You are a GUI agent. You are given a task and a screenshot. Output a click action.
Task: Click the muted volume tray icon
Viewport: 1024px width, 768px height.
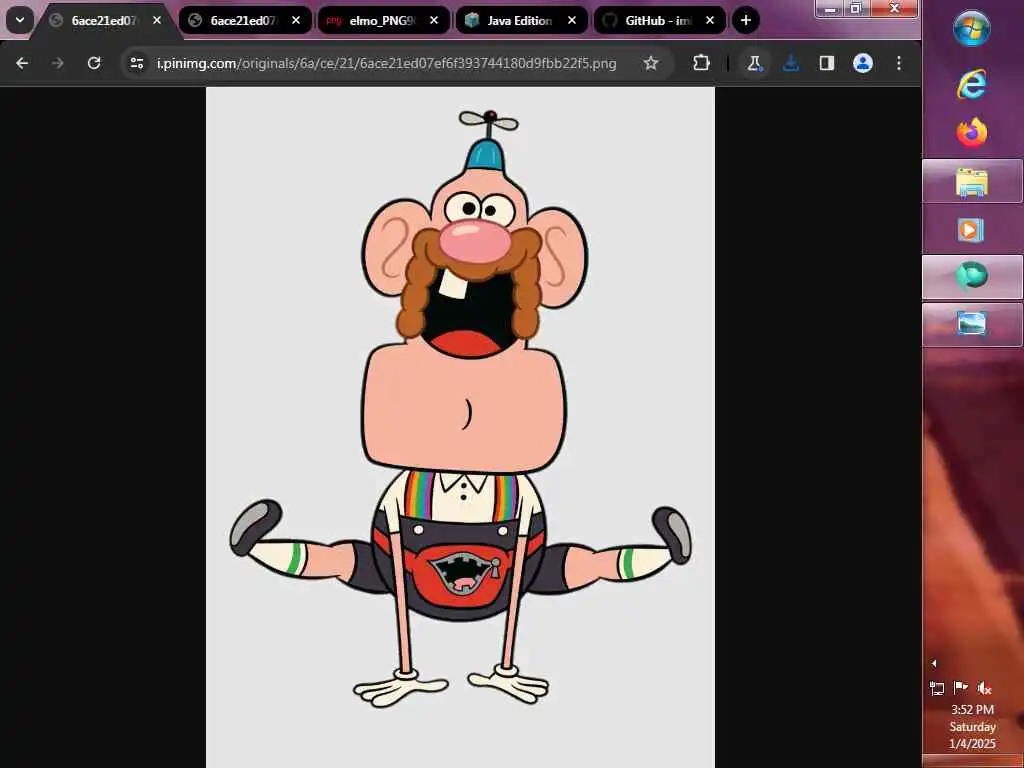[984, 688]
